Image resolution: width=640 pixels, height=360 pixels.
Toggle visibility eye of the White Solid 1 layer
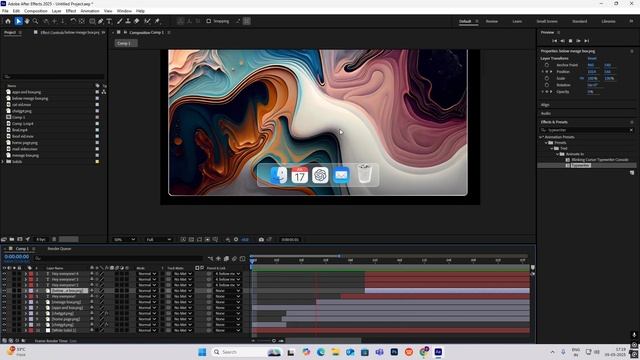[4, 330]
